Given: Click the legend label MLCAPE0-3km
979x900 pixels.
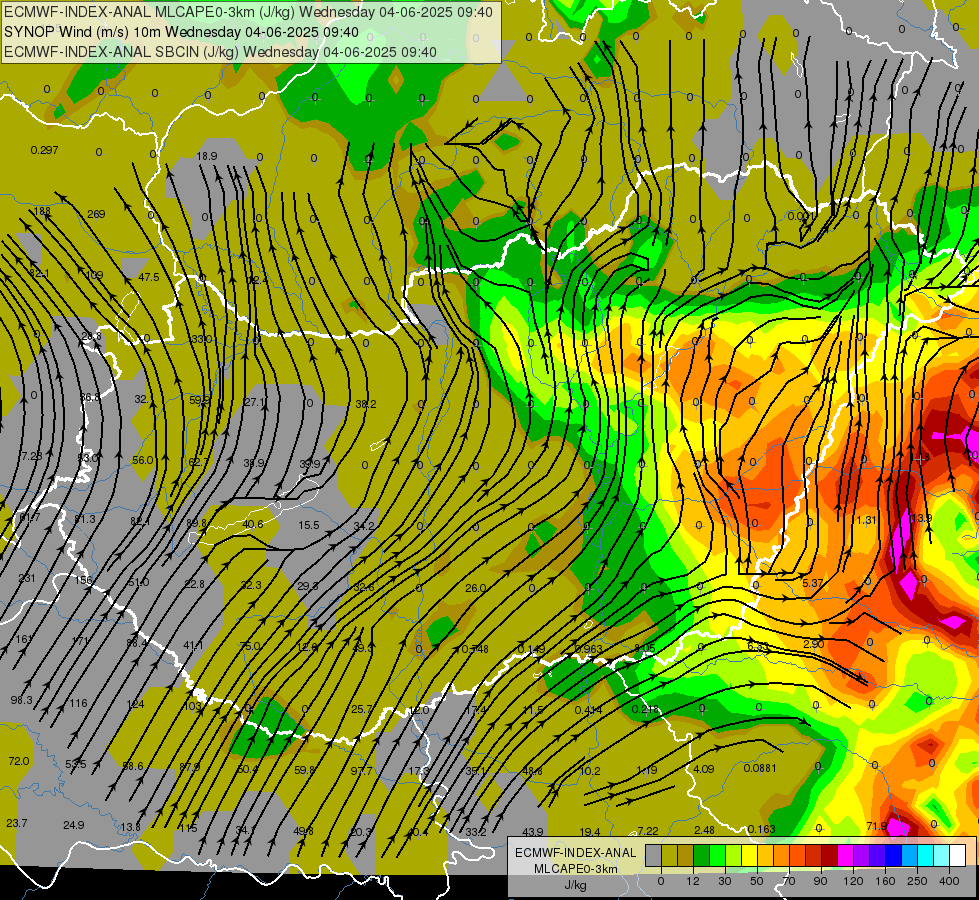Looking at the screenshot, I should 575,869.
